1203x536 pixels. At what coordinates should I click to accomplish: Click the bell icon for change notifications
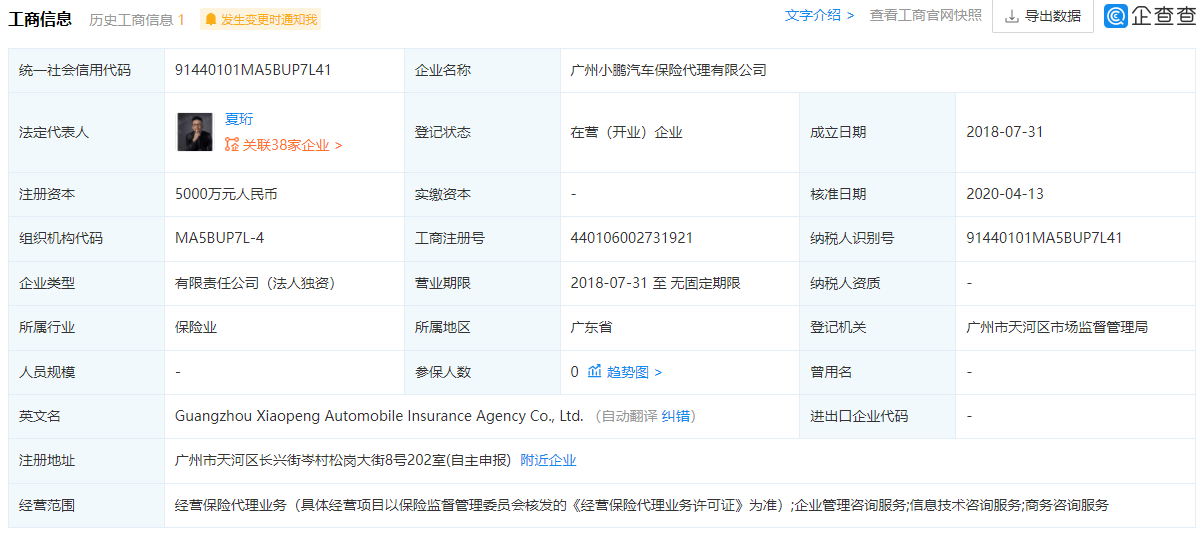(x=210, y=19)
